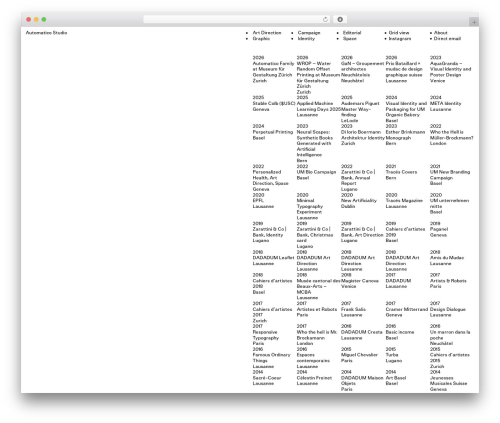Open Automatico Family at Museum für Gestaltung project

(273, 69)
